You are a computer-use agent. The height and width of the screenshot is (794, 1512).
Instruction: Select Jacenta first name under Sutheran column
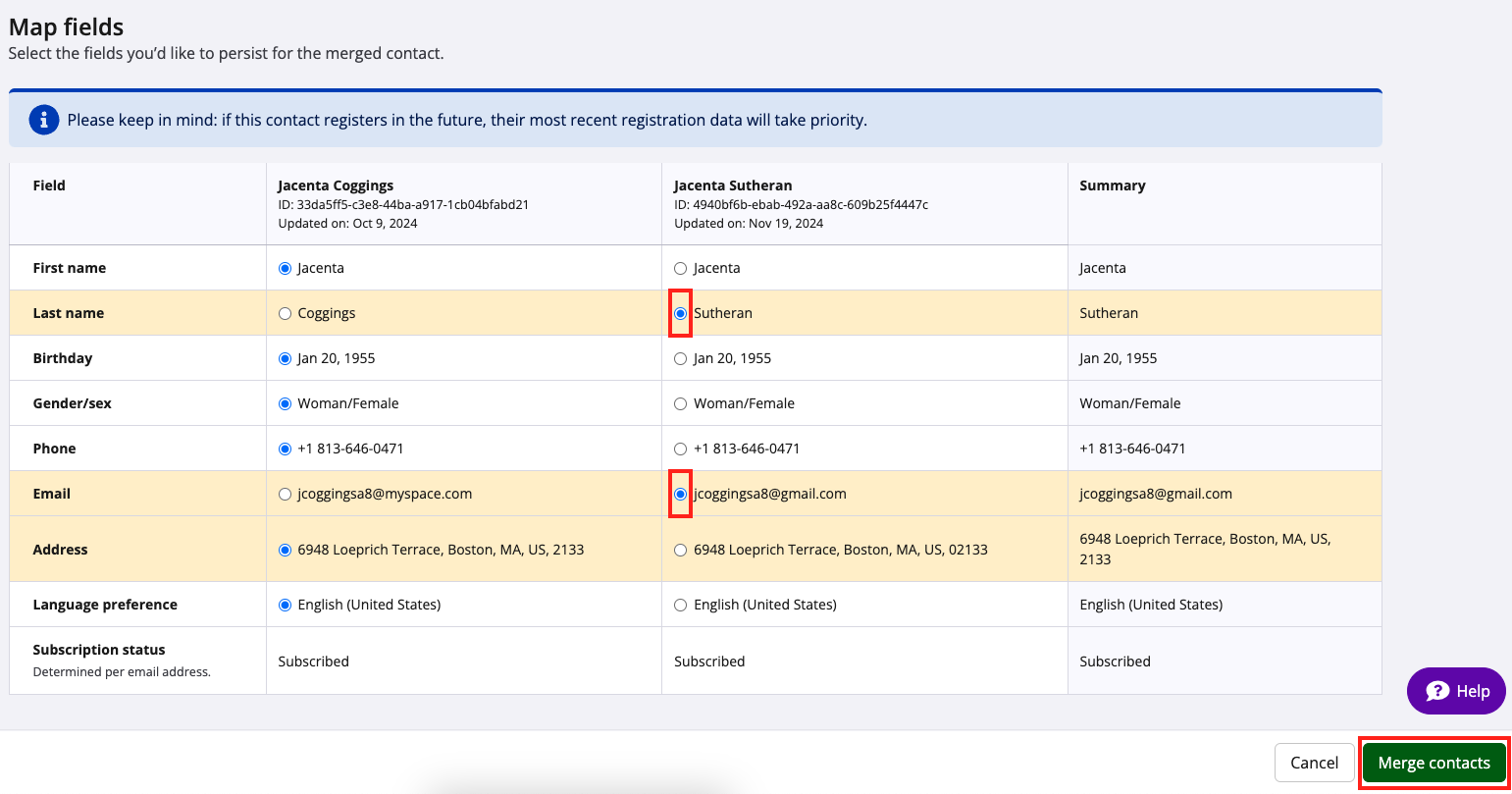pyautogui.click(x=681, y=268)
